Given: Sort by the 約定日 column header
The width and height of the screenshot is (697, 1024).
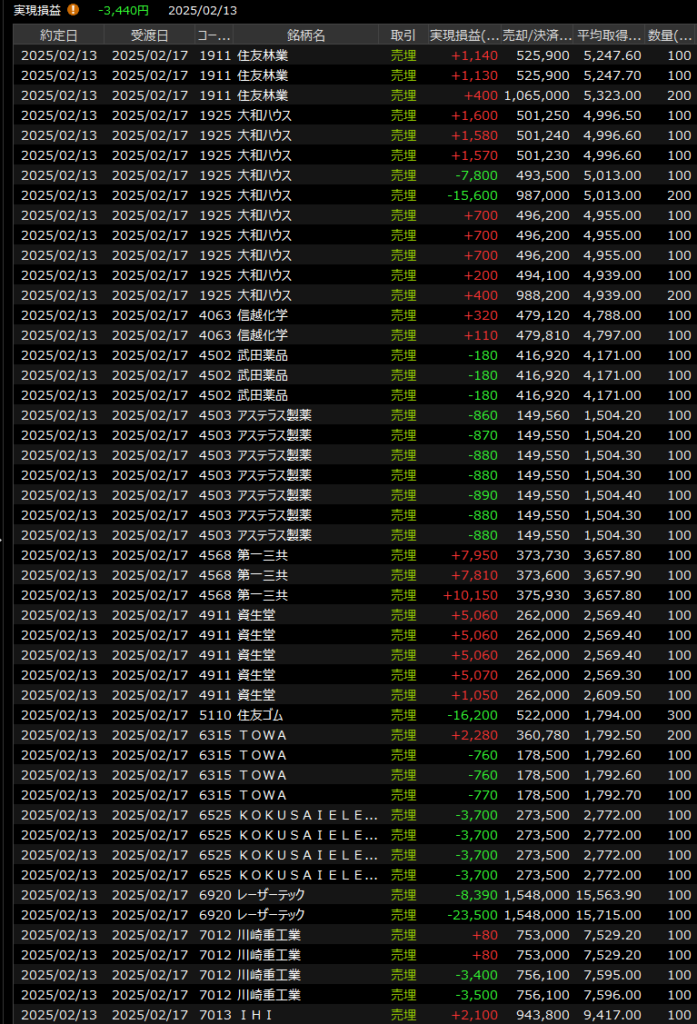Looking at the screenshot, I should coord(58,35).
